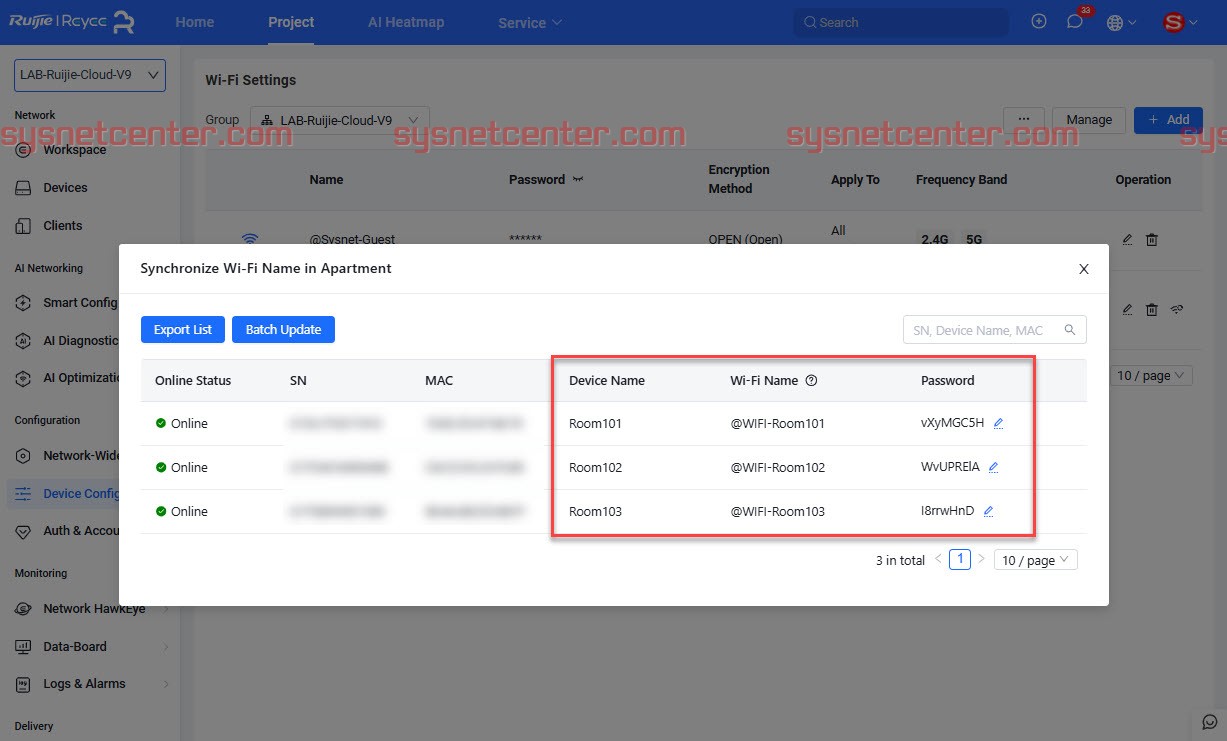Open the AI Heatmap tab
Screen dimensions: 1227x741
(x=406, y=22)
